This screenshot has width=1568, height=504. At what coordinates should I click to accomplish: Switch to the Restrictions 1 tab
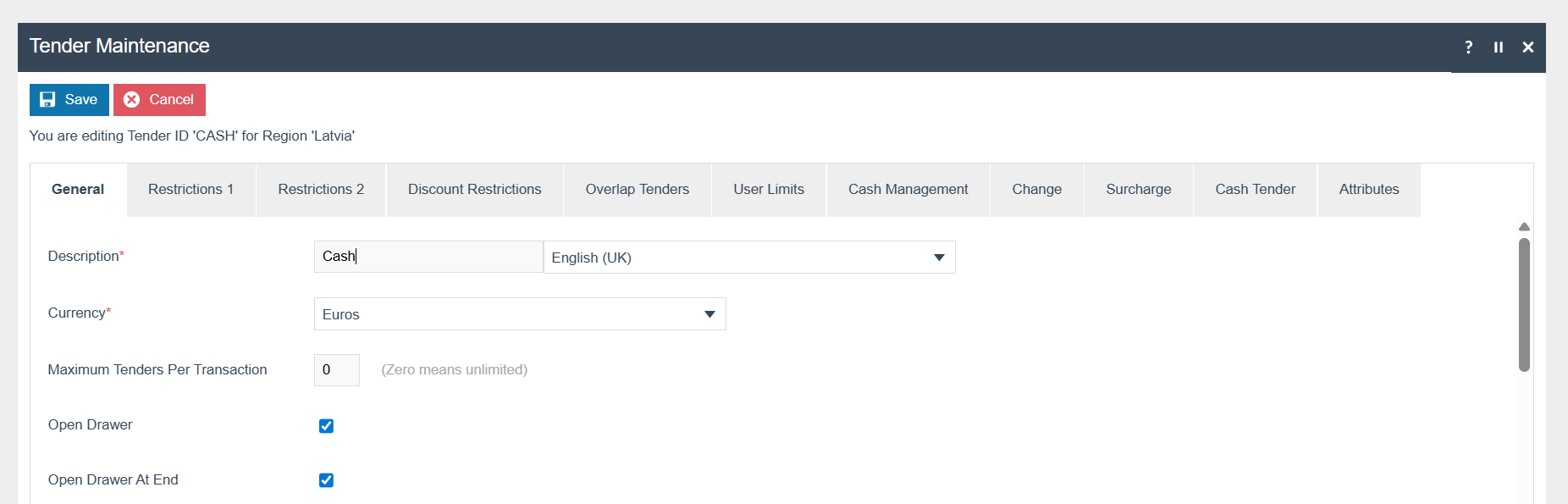coord(190,190)
